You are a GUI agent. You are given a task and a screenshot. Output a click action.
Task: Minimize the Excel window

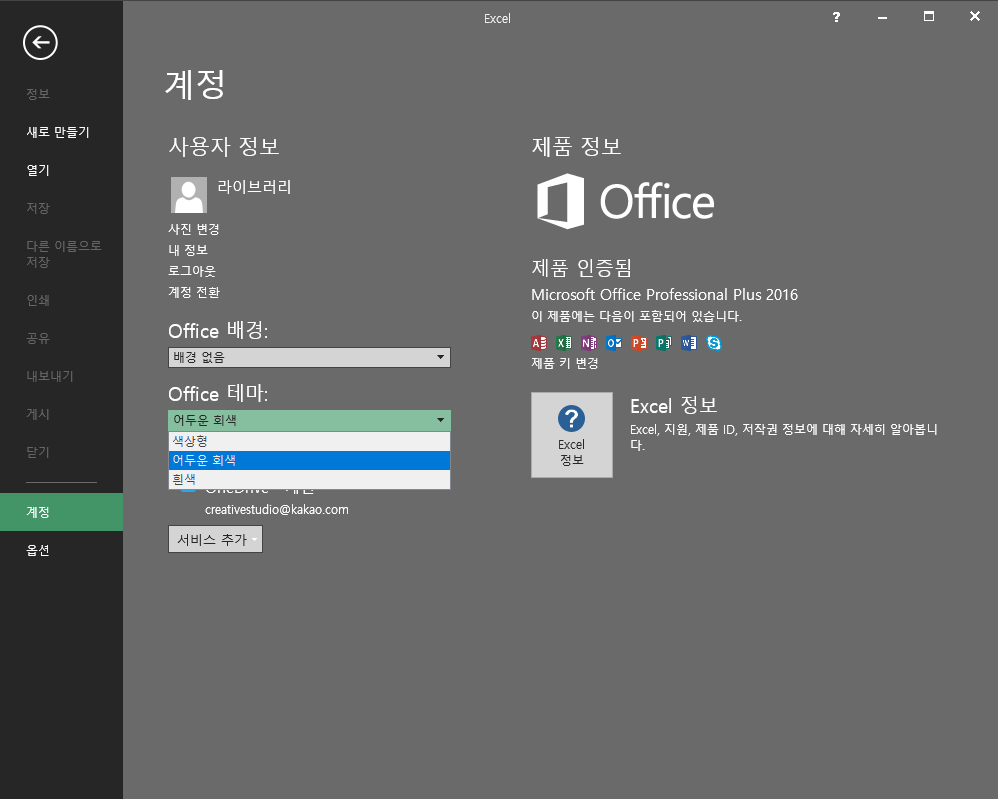pos(882,17)
